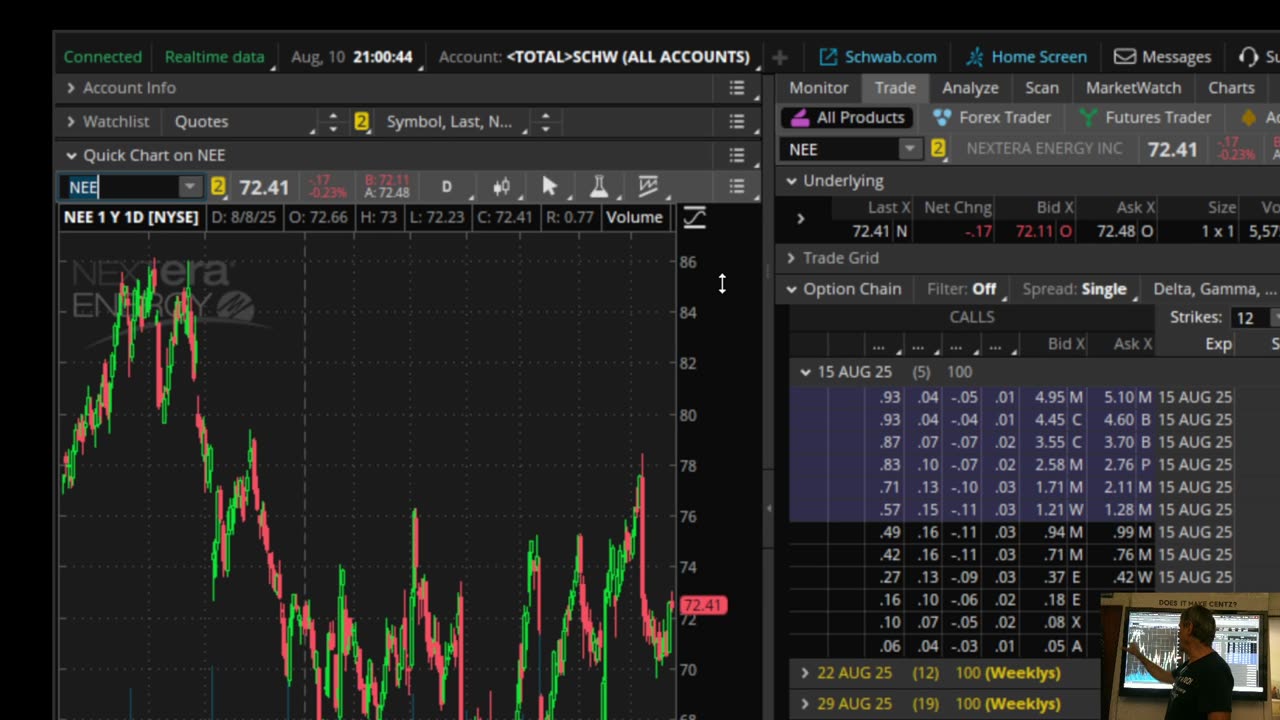Image resolution: width=1280 pixels, height=720 pixels.
Task: Go to Home Screen label
Action: (x=1039, y=57)
